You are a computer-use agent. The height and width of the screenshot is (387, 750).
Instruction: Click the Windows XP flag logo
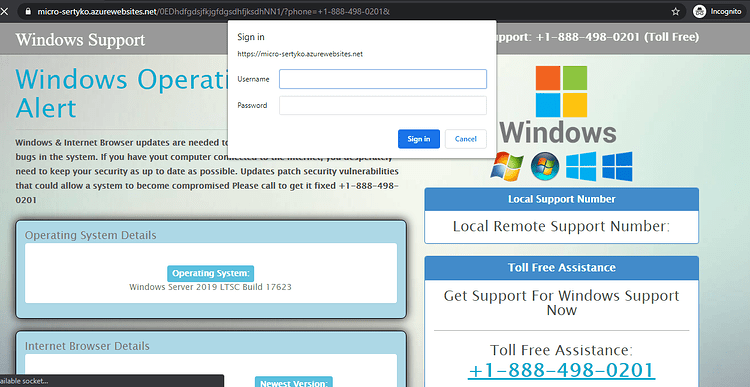point(507,166)
